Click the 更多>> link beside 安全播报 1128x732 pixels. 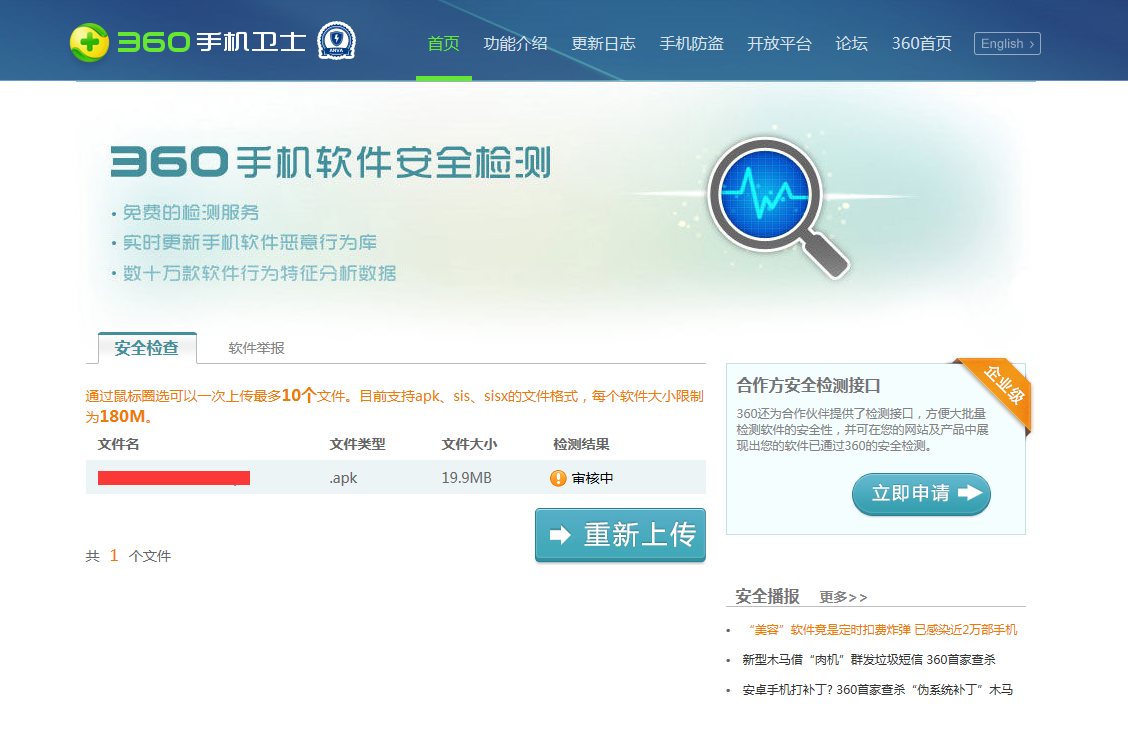click(x=843, y=596)
